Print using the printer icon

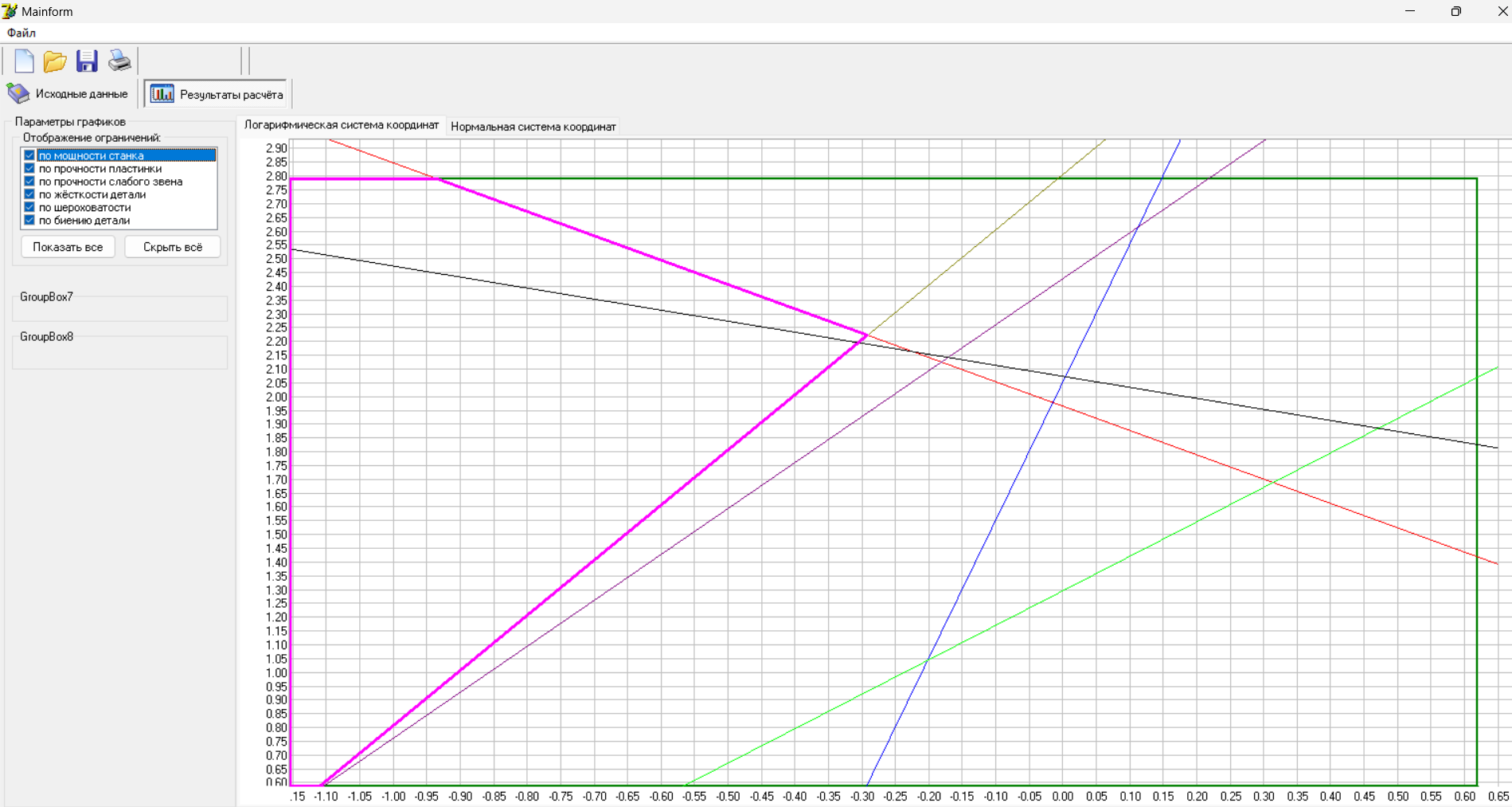click(119, 61)
